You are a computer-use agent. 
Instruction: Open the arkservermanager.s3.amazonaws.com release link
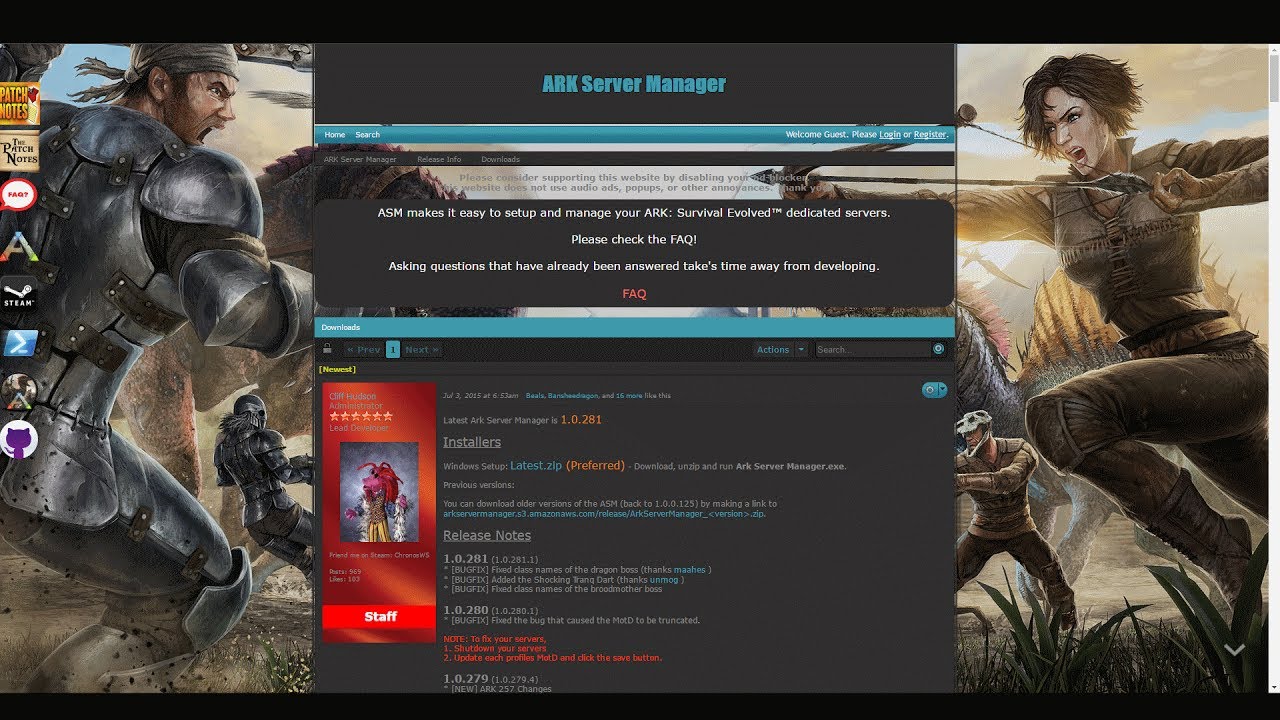603,514
